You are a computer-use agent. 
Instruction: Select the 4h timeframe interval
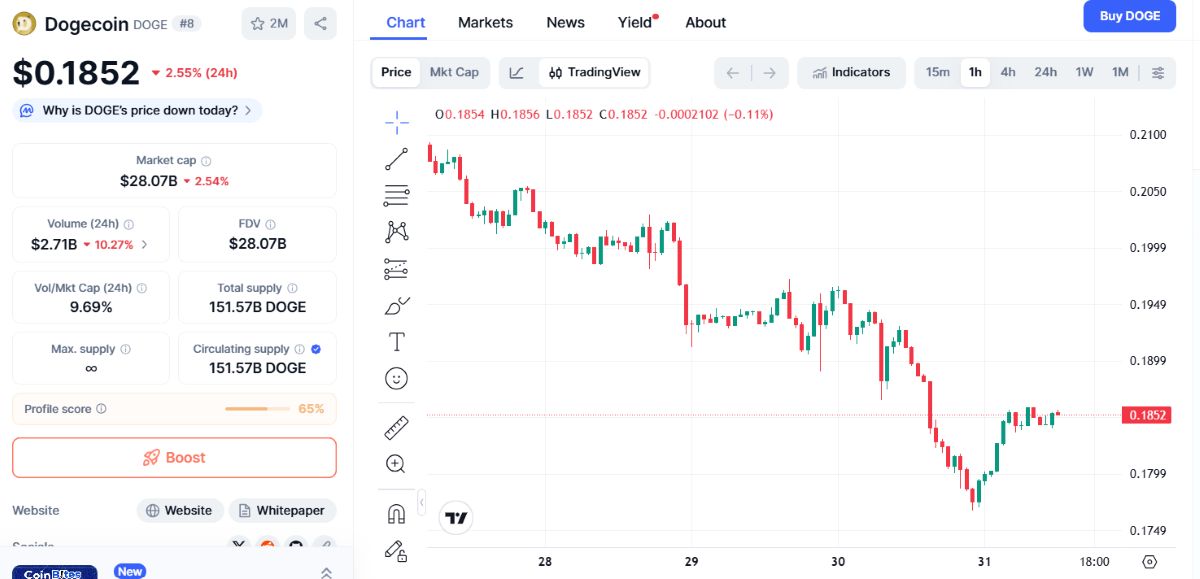[x=1008, y=72]
